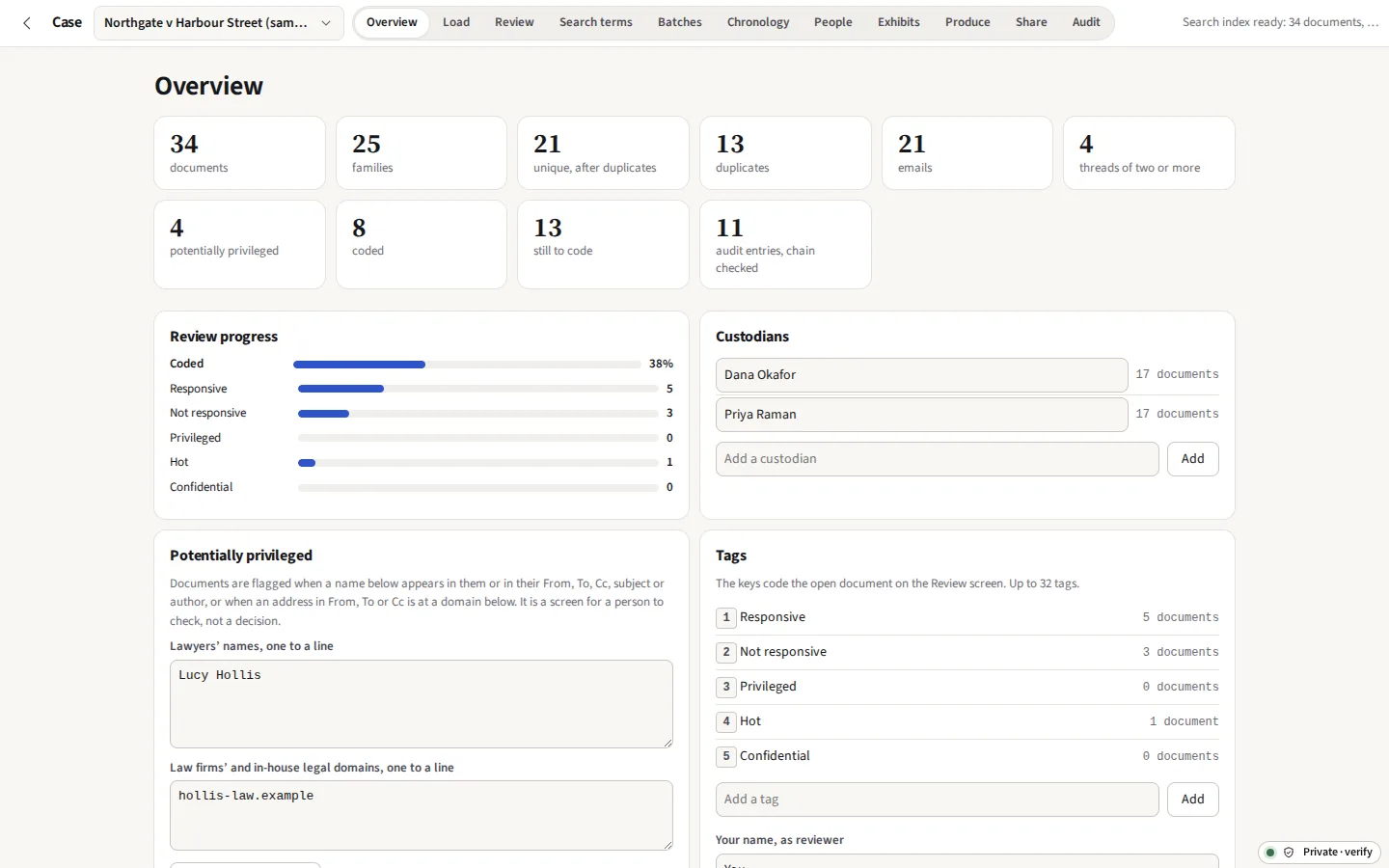Click the Search index ready status text
Image resolution: width=1389 pixels, height=868 pixels.
pyautogui.click(x=1280, y=22)
